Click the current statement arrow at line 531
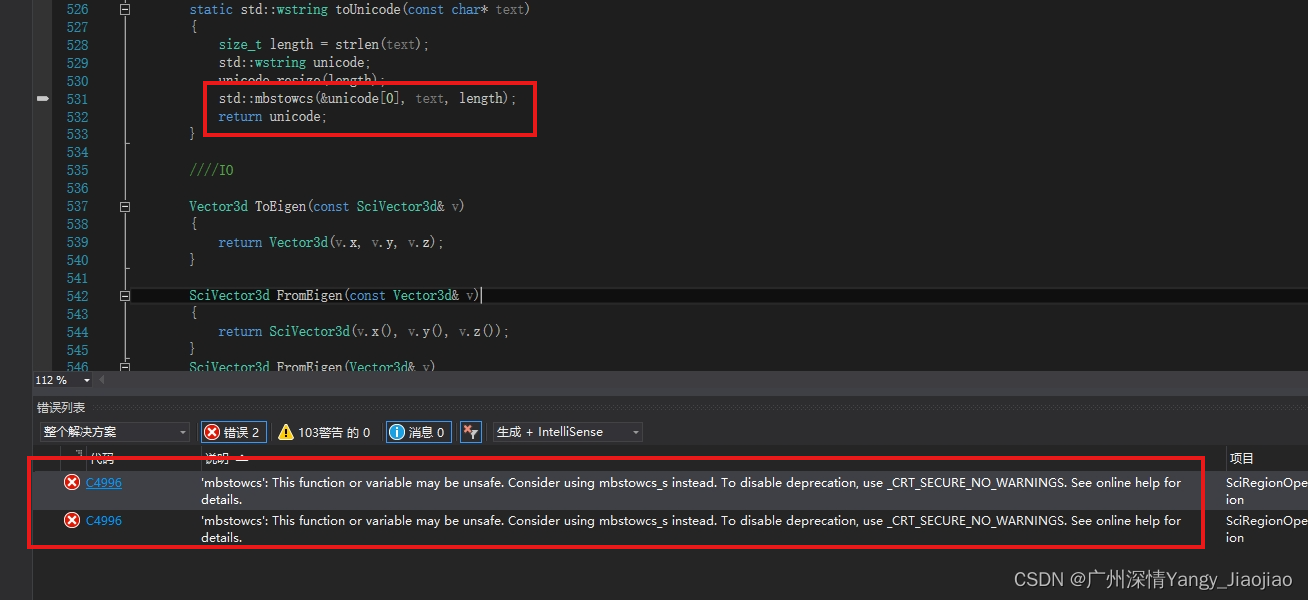Viewport: 1308px width, 600px height. (x=43, y=98)
